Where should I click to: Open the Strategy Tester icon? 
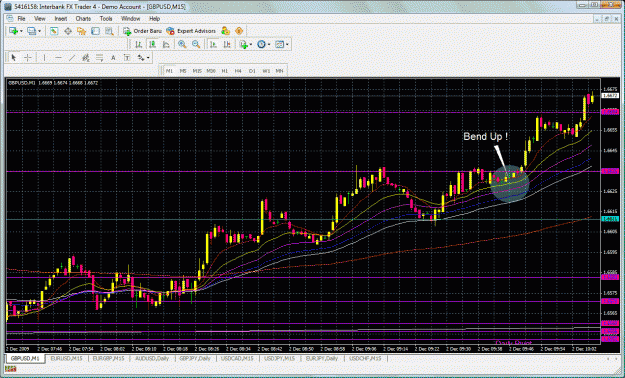pyautogui.click(x=109, y=31)
